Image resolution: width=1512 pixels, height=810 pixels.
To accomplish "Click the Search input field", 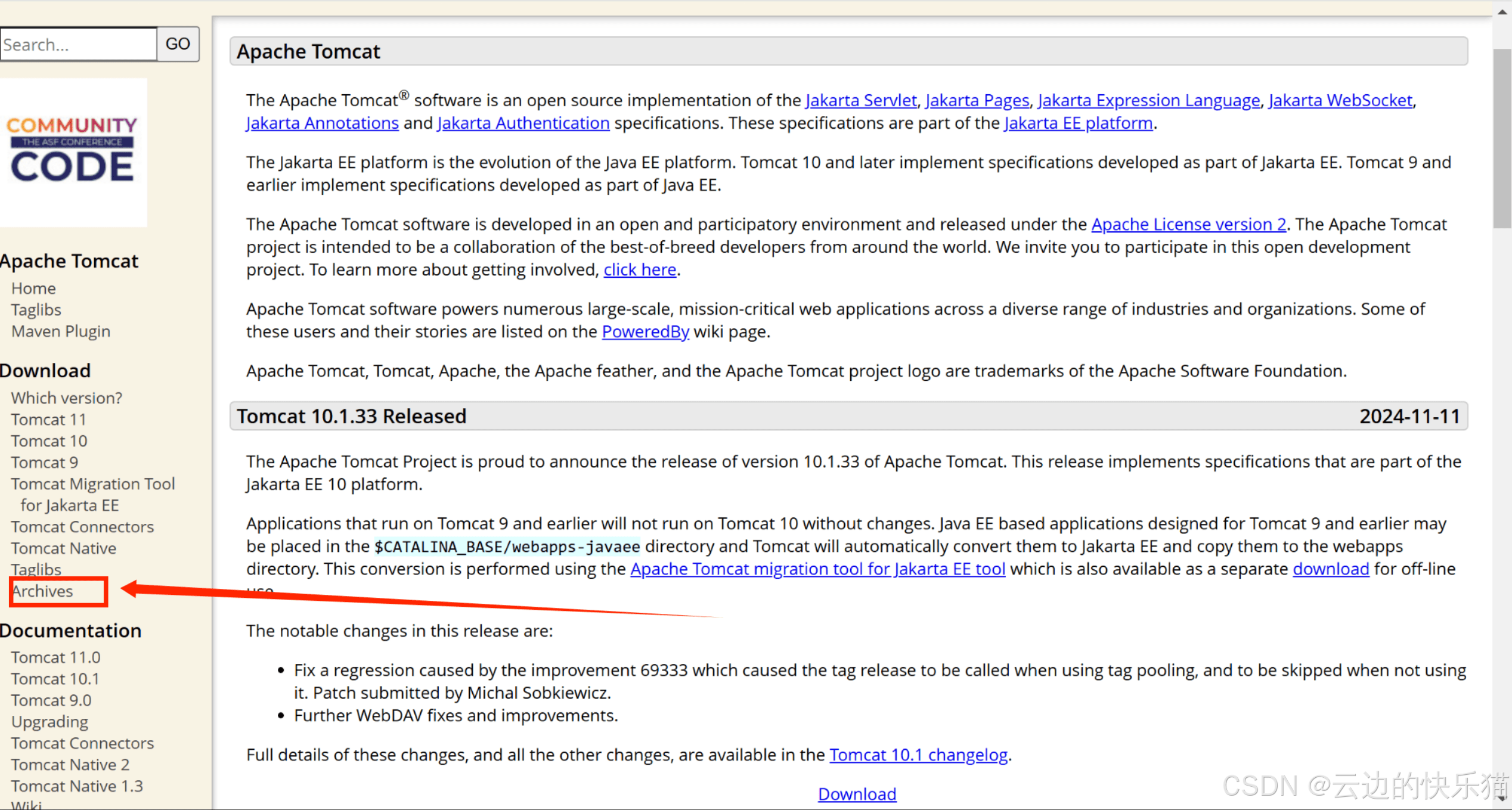I will 78,44.
